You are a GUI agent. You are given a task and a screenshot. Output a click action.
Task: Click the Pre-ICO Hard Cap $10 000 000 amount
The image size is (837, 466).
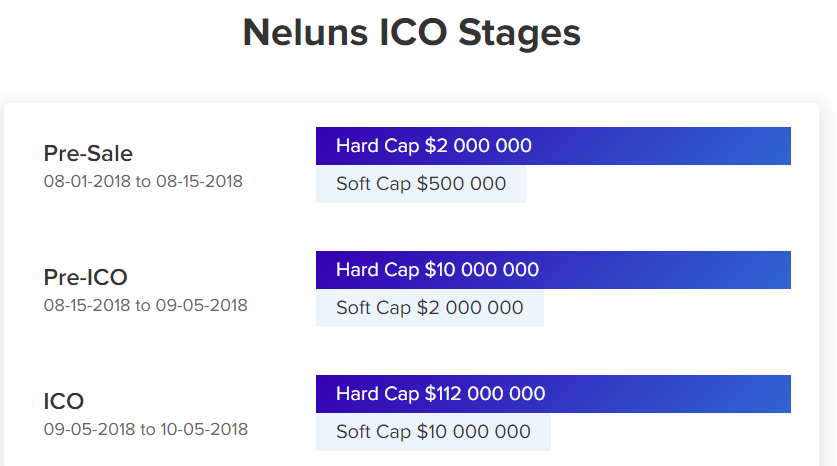(482, 270)
